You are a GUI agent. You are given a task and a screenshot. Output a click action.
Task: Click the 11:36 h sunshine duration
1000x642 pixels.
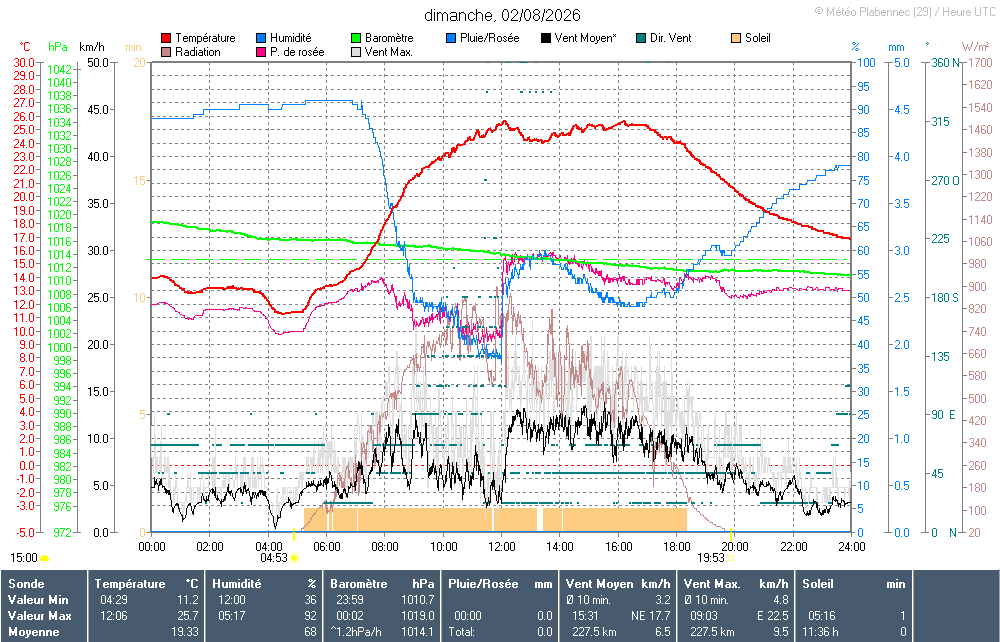pos(820,632)
